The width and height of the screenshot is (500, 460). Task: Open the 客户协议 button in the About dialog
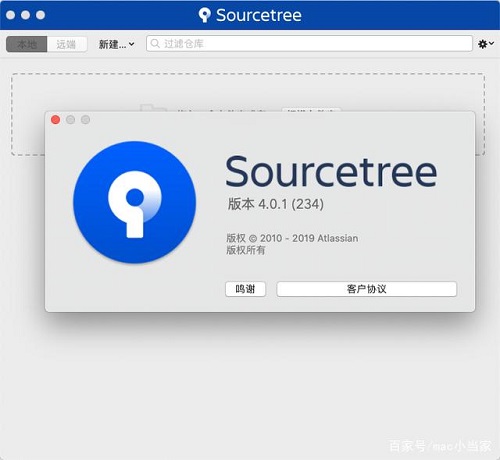click(366, 289)
